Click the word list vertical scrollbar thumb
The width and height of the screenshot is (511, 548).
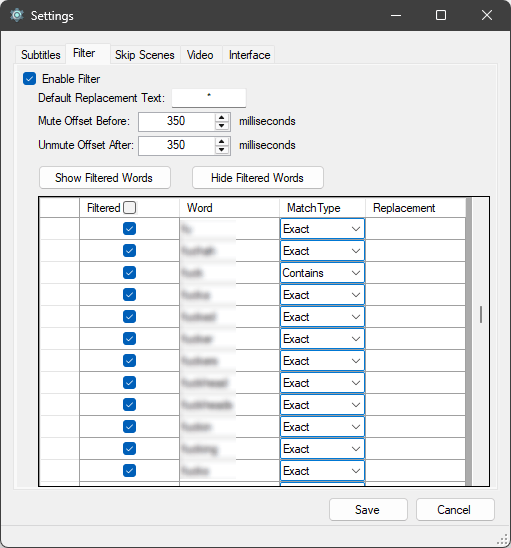[481, 314]
